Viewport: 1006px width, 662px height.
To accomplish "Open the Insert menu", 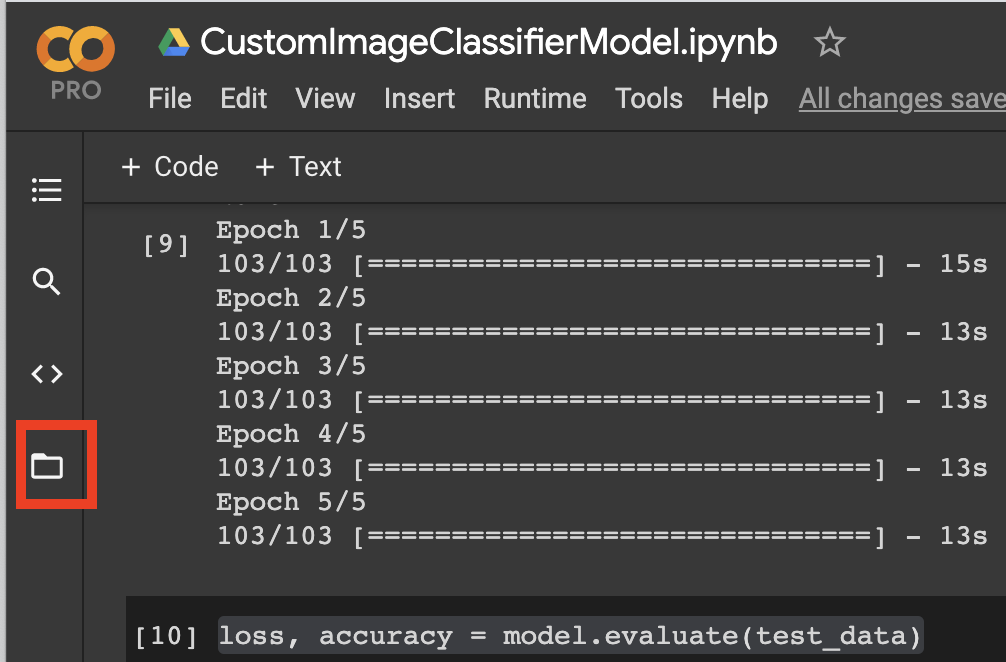I will click(x=419, y=99).
